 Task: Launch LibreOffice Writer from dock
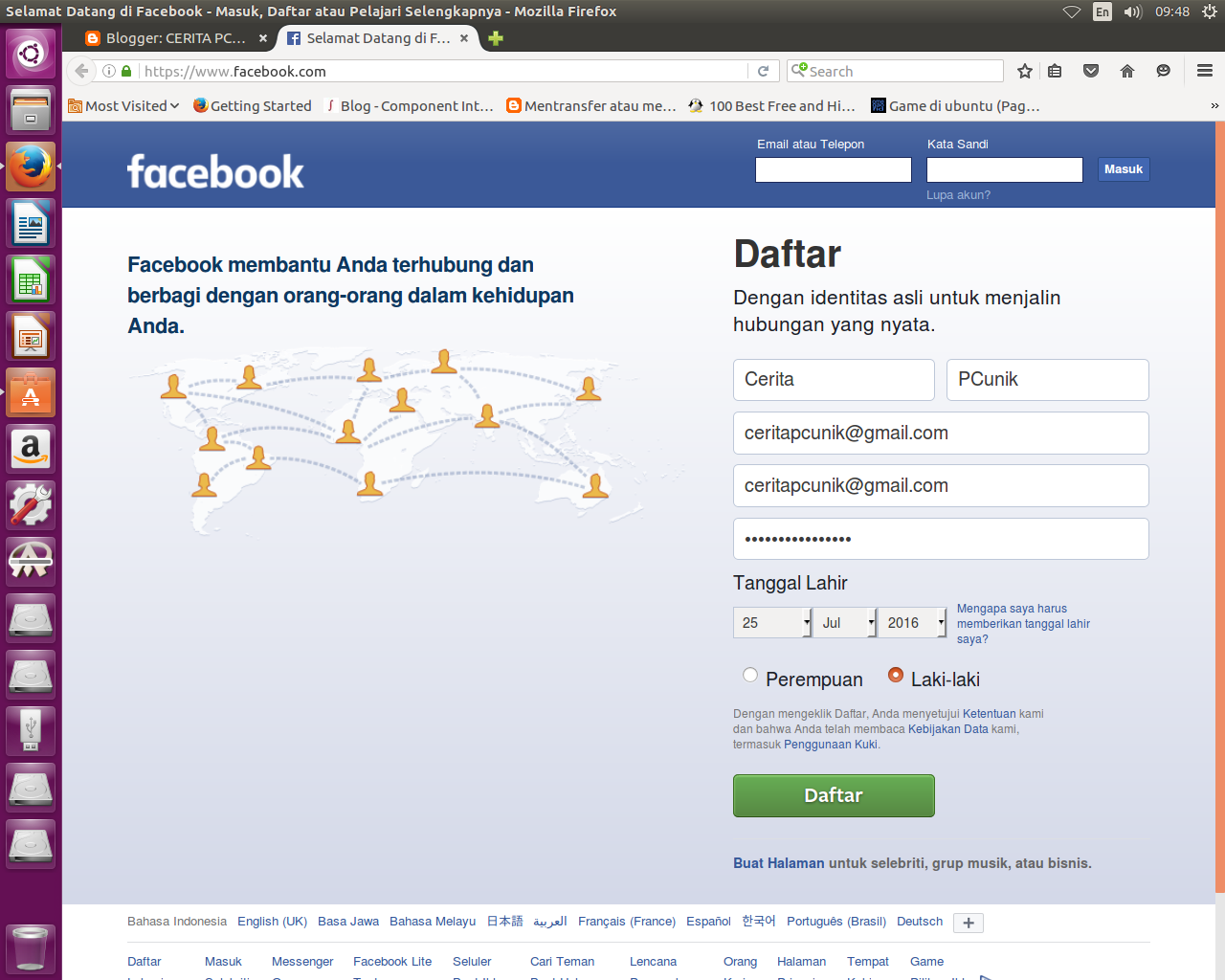pyautogui.click(x=31, y=224)
